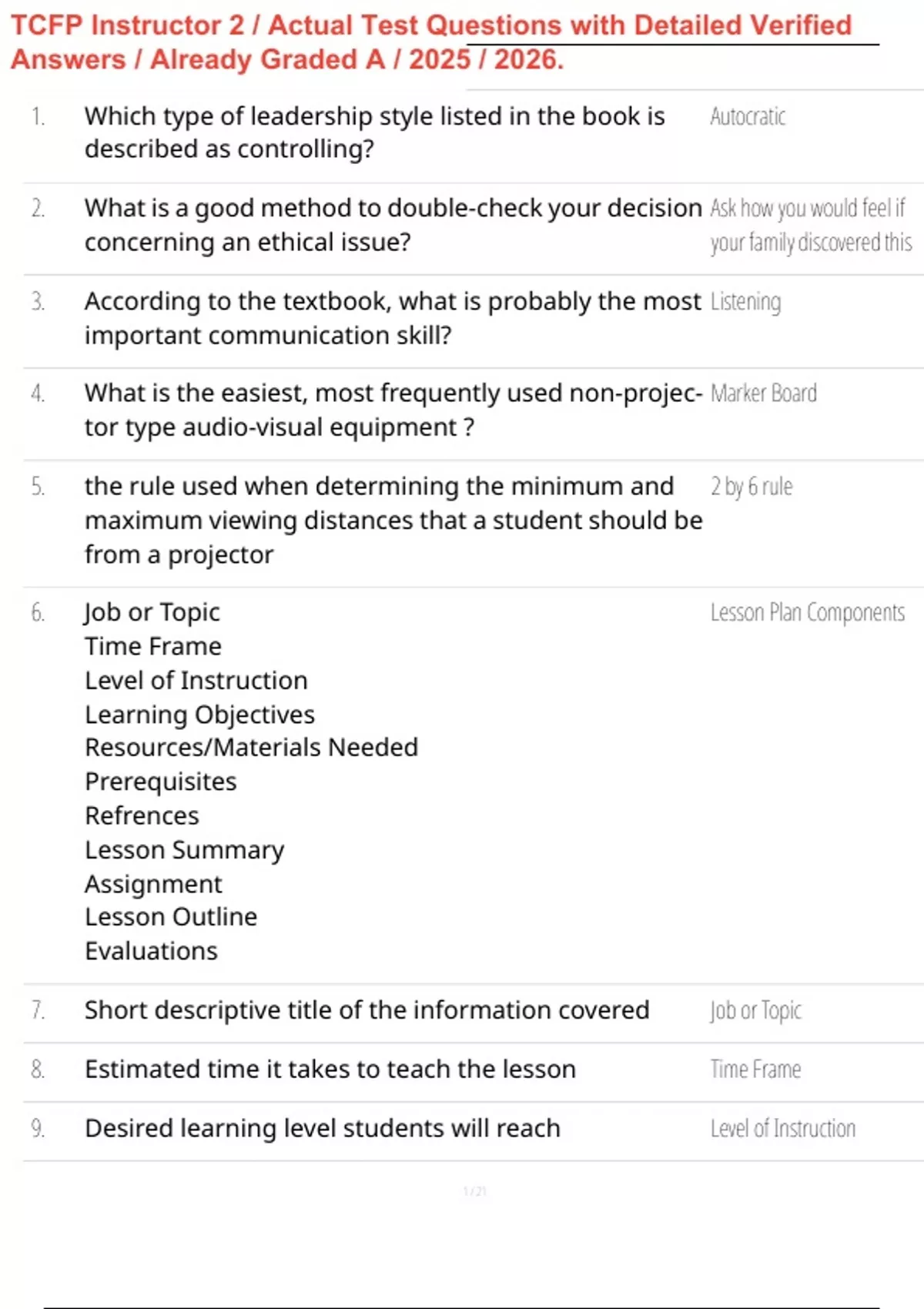
Task: Click the '2 by 6 rule' answer
Action: click(752, 487)
